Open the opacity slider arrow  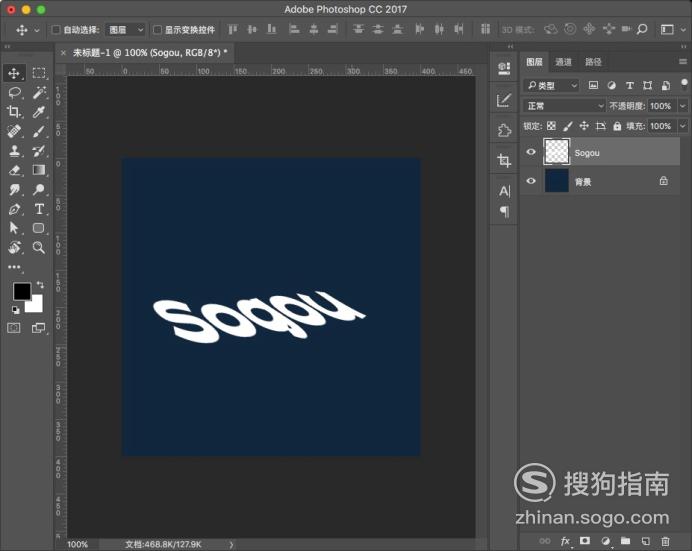pos(683,106)
